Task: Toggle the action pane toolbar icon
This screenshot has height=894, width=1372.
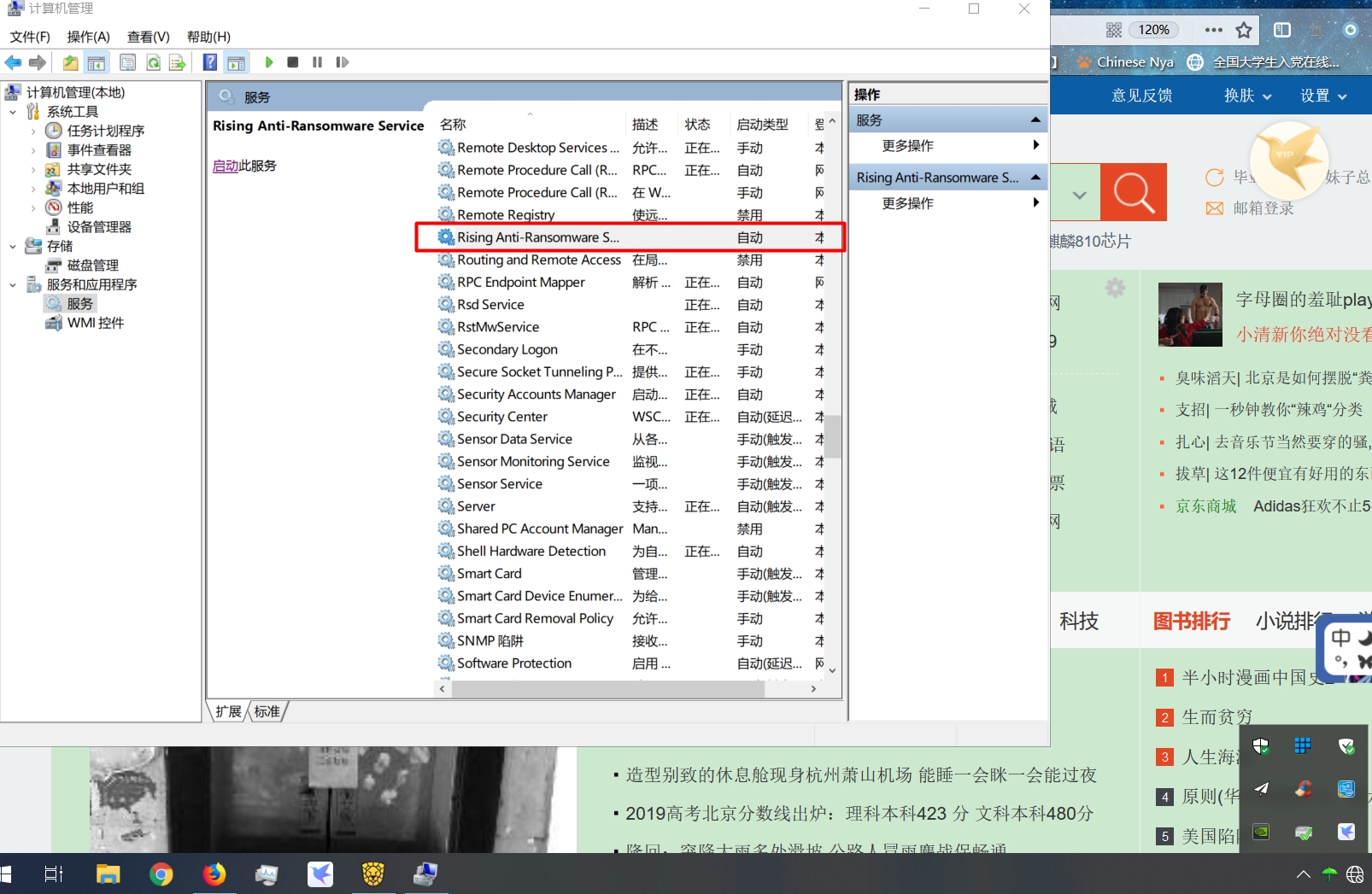Action: click(x=237, y=62)
